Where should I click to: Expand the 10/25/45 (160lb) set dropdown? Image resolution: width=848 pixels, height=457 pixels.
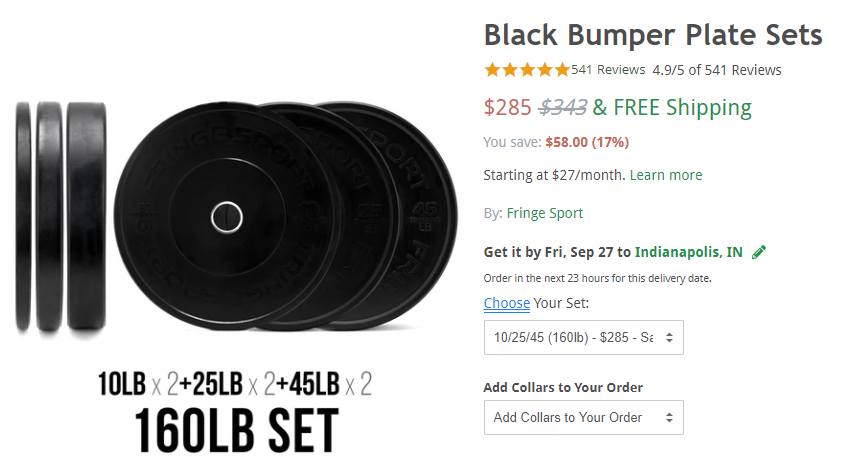click(x=584, y=338)
